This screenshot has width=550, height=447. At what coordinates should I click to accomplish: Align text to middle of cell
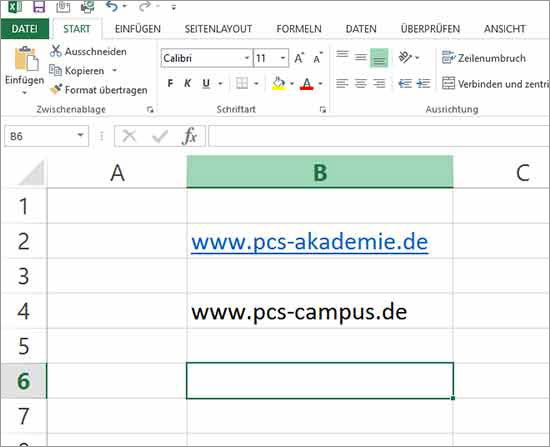click(361, 57)
